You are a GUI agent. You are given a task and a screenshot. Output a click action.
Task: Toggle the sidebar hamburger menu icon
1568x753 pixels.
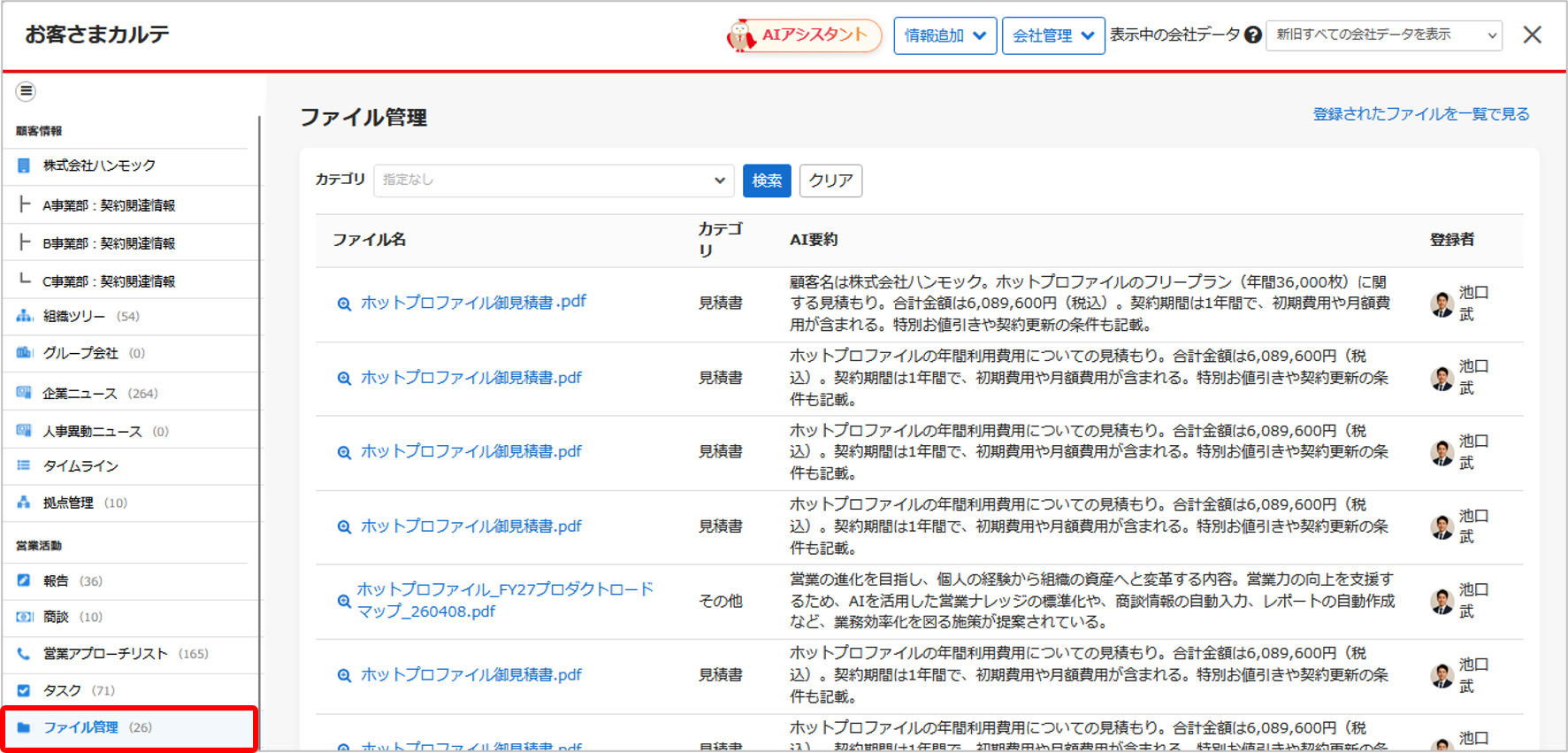click(26, 91)
